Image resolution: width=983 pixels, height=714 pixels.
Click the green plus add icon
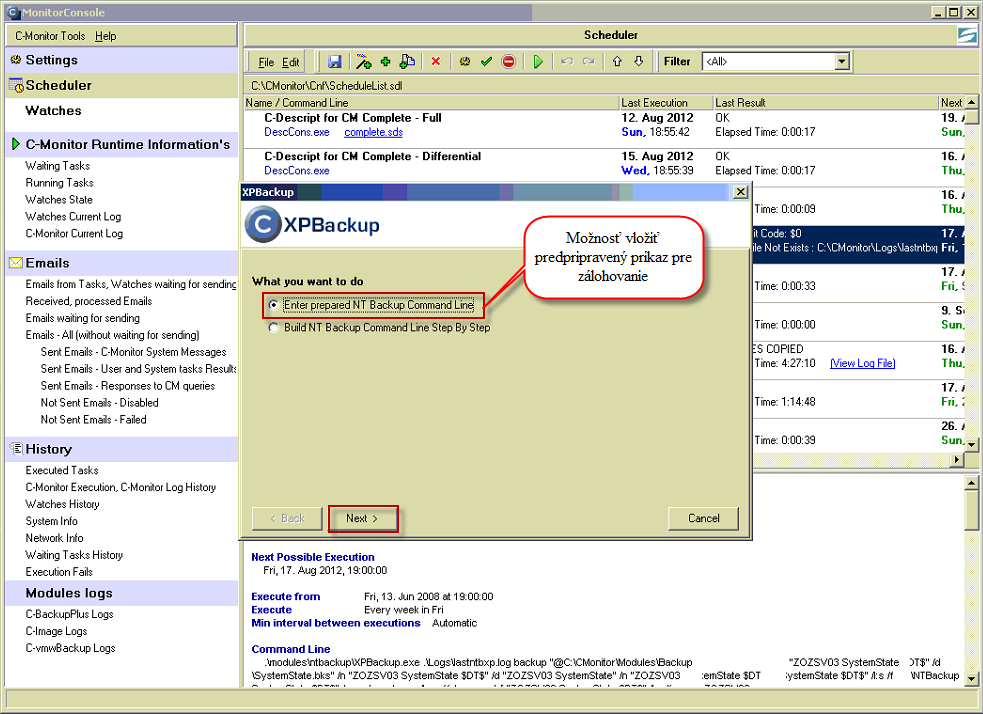pyautogui.click(x=386, y=61)
